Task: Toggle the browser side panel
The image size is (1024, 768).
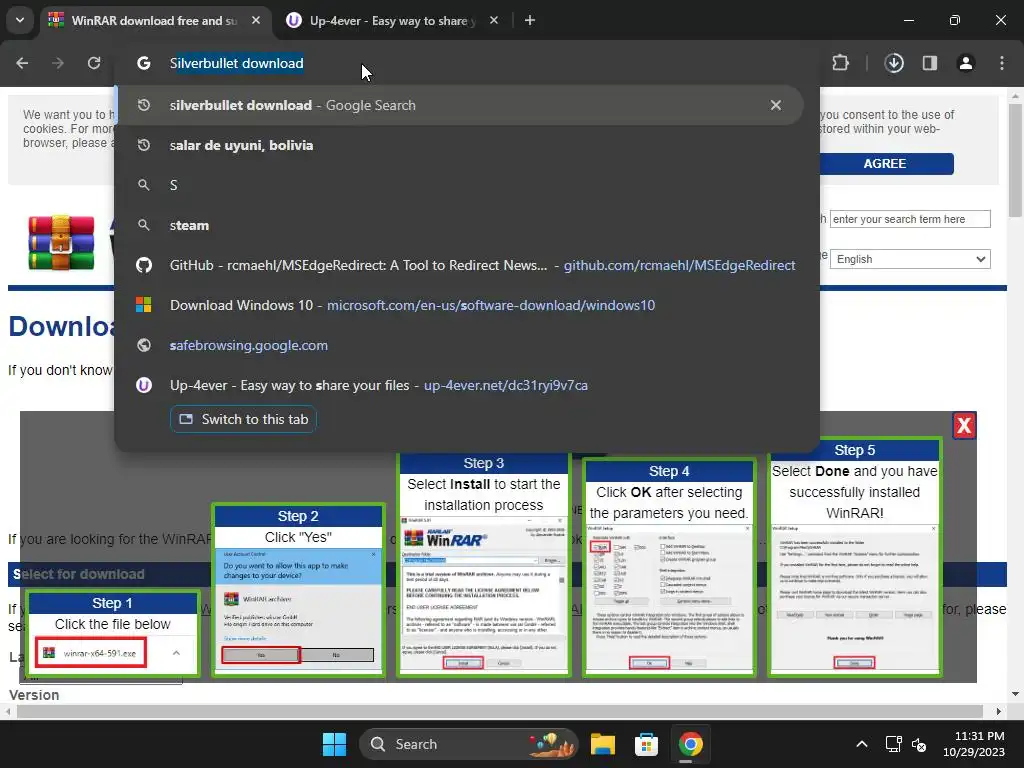Action: (930, 63)
